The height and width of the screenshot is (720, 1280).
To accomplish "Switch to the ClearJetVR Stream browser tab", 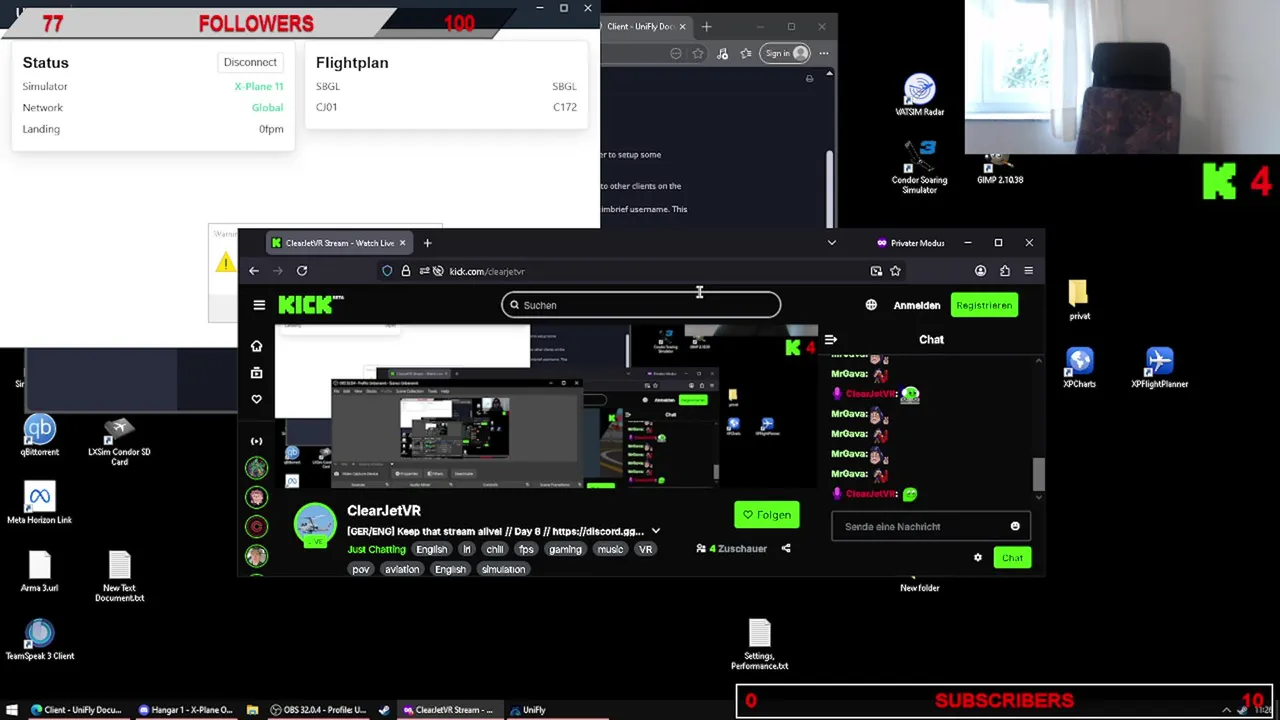I will [339, 243].
